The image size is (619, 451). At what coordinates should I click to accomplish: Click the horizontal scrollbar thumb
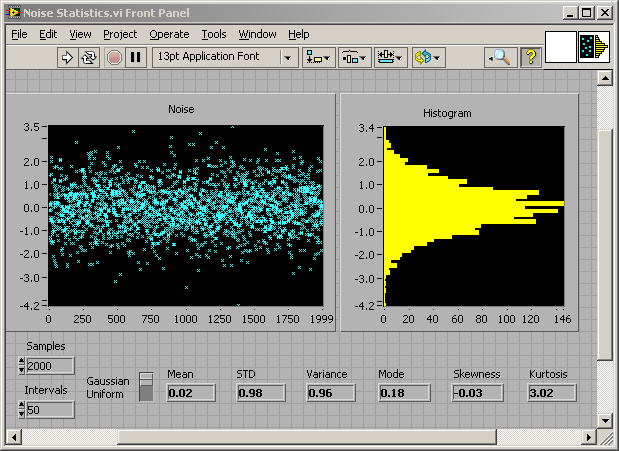tap(307, 437)
